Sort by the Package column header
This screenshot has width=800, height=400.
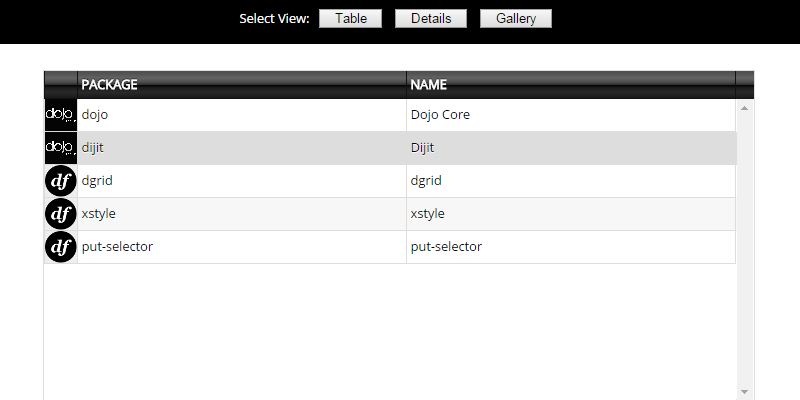click(x=242, y=85)
